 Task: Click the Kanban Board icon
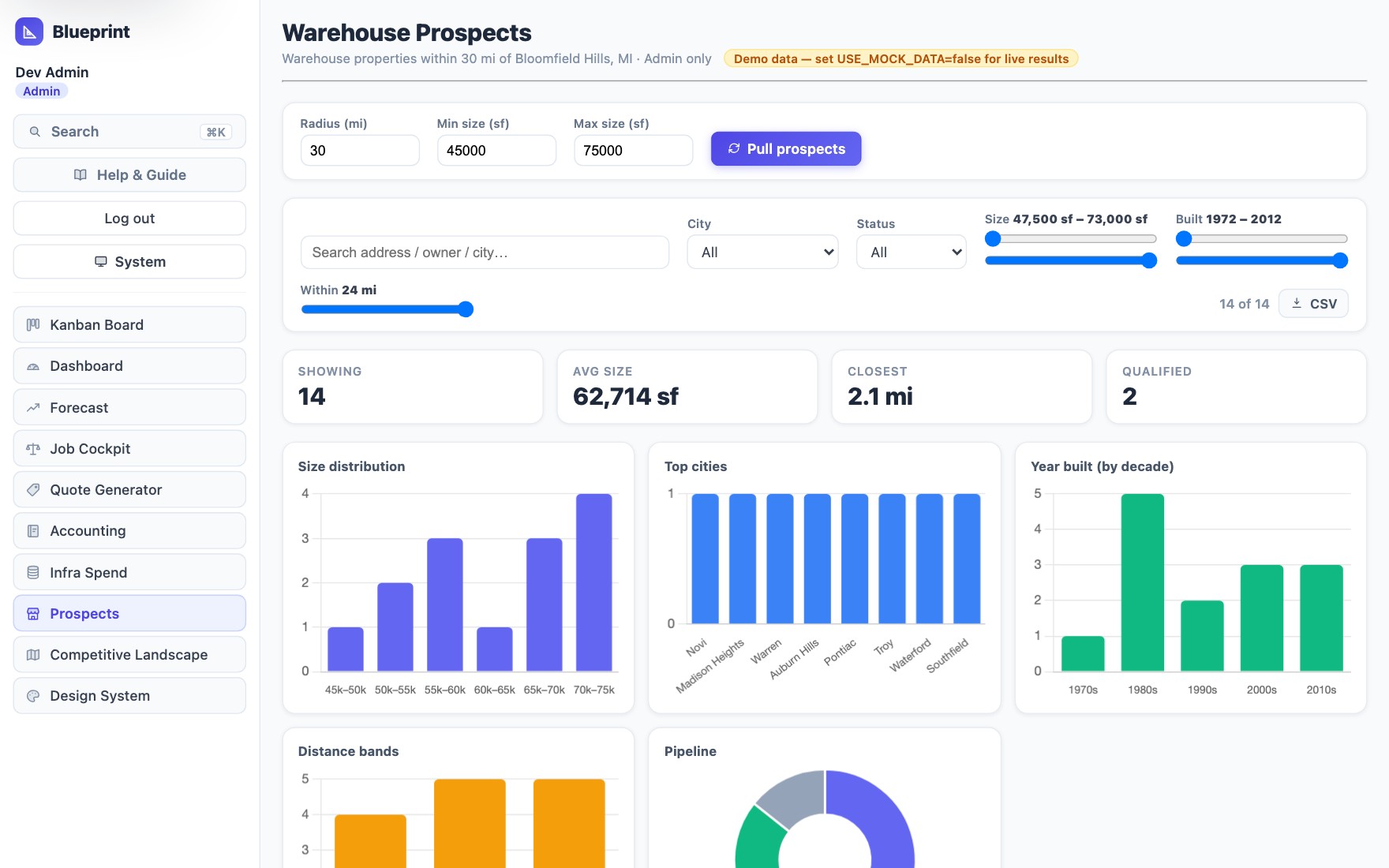click(x=33, y=325)
